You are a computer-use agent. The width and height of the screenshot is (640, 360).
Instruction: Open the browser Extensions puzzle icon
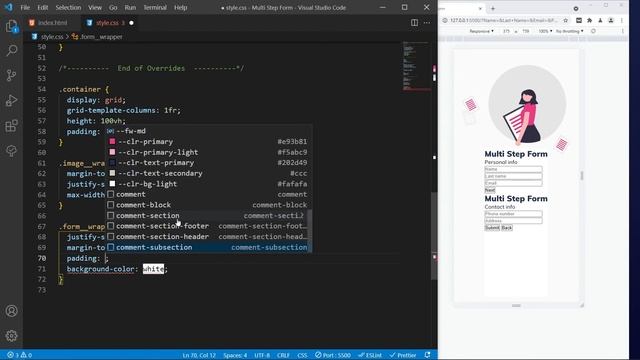(589, 20)
